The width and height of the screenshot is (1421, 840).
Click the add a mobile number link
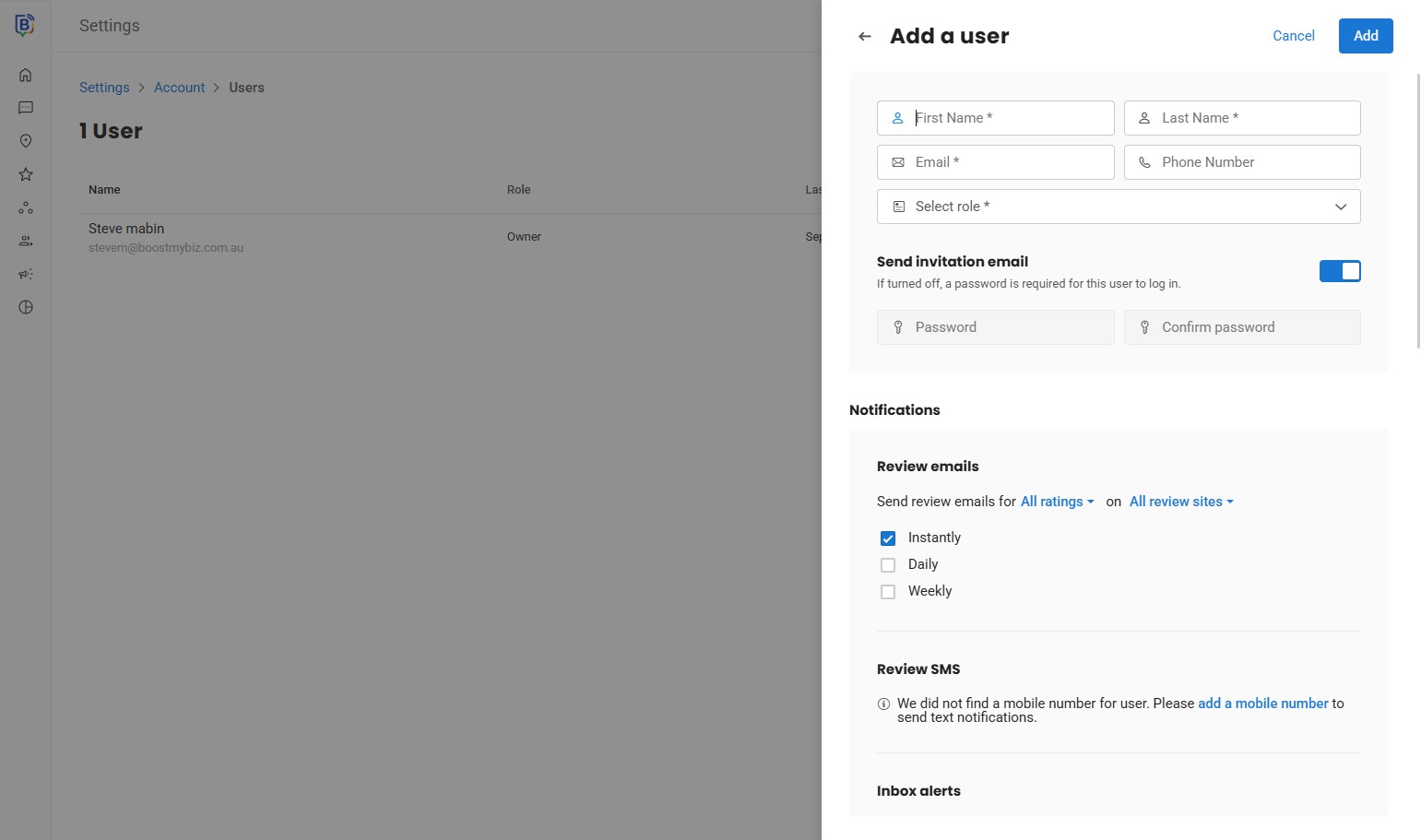pos(1262,704)
